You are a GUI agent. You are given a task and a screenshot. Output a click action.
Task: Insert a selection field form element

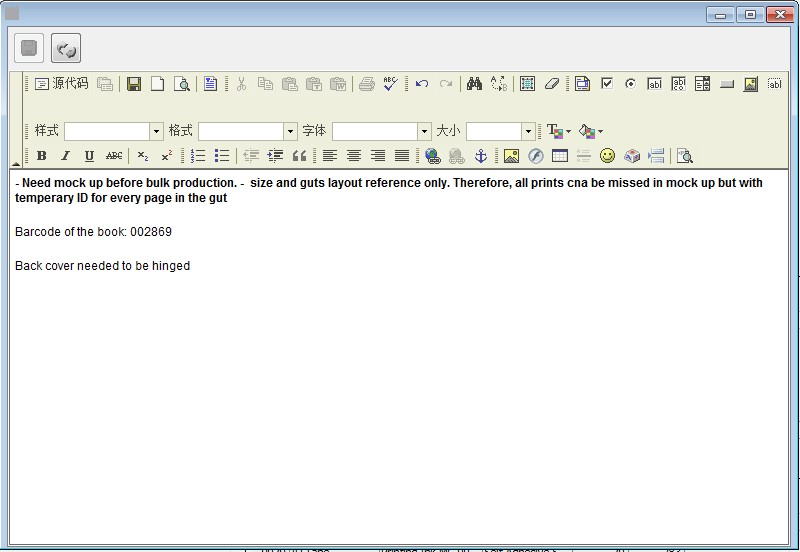coord(703,84)
